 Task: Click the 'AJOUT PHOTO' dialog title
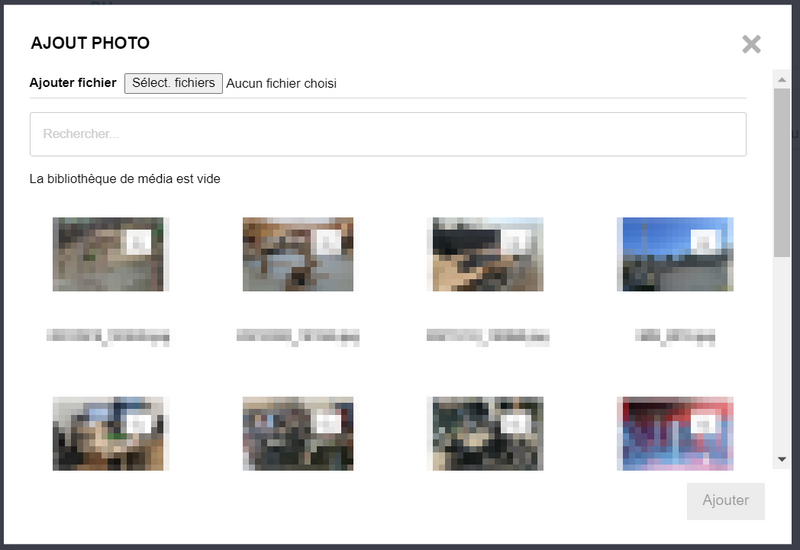pyautogui.click(x=90, y=43)
